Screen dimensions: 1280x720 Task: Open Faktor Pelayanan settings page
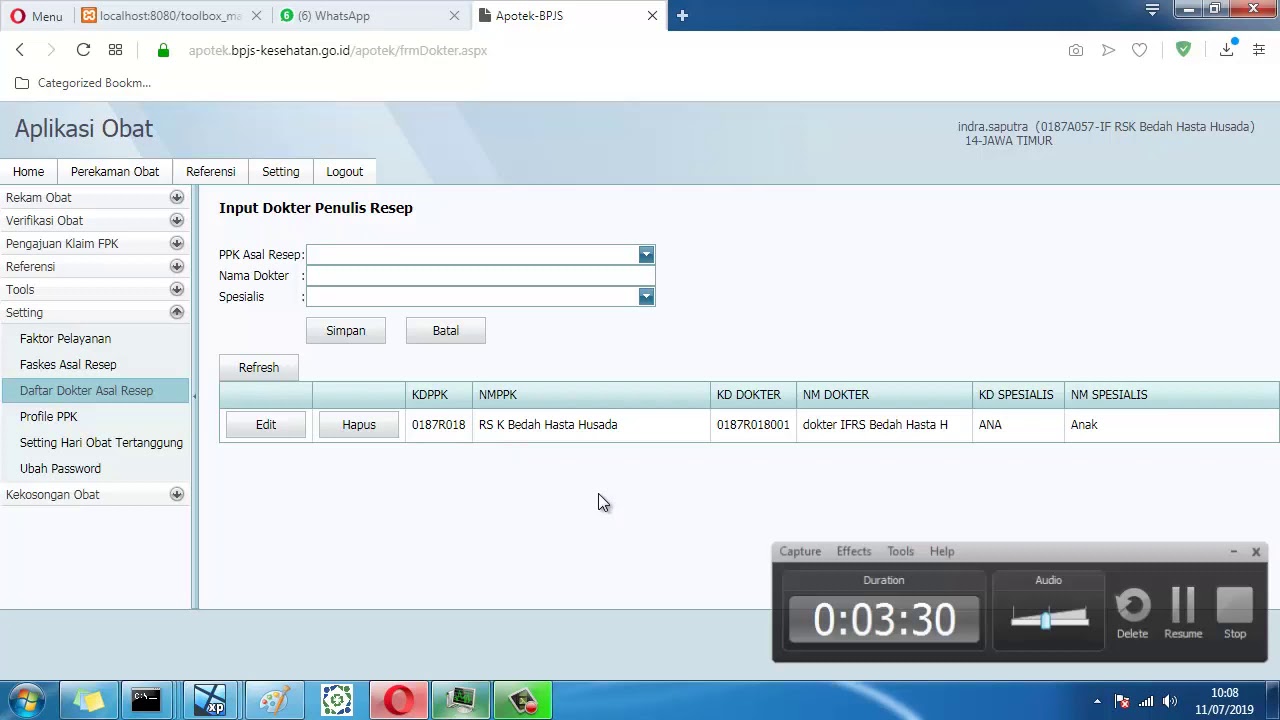point(65,339)
